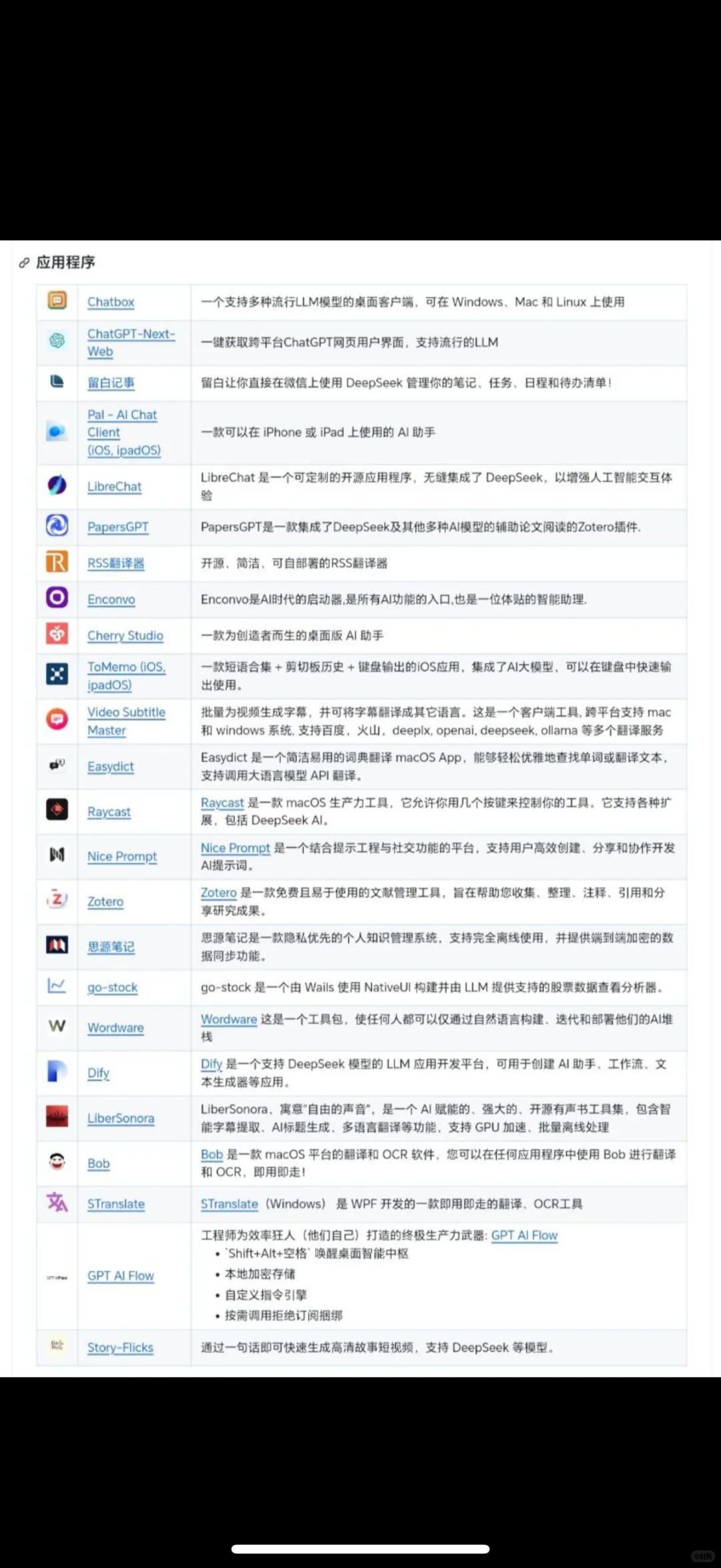Screen dimensions: 721x1568
Task: Click the 留白记事 app icon
Action: 57,381
